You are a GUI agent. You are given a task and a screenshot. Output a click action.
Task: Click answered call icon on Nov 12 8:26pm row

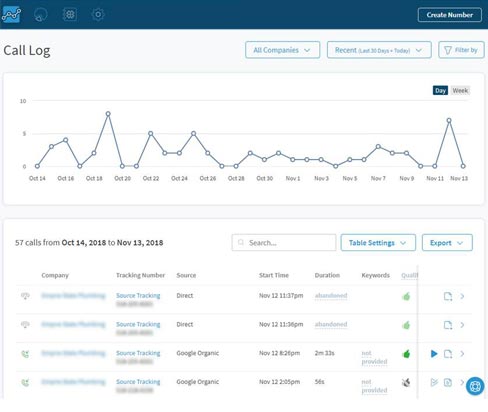pyautogui.click(x=25, y=353)
